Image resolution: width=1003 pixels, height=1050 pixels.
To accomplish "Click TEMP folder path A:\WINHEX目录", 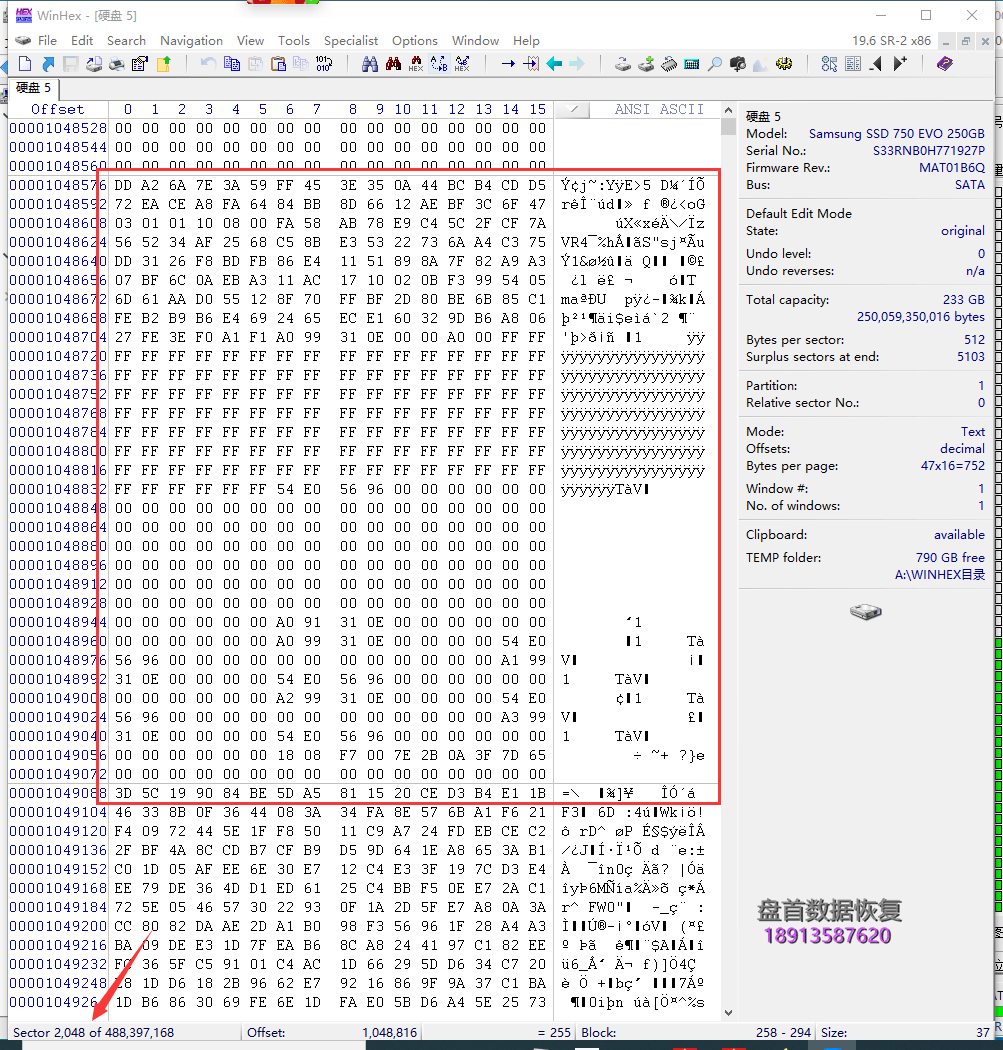I will (x=939, y=575).
